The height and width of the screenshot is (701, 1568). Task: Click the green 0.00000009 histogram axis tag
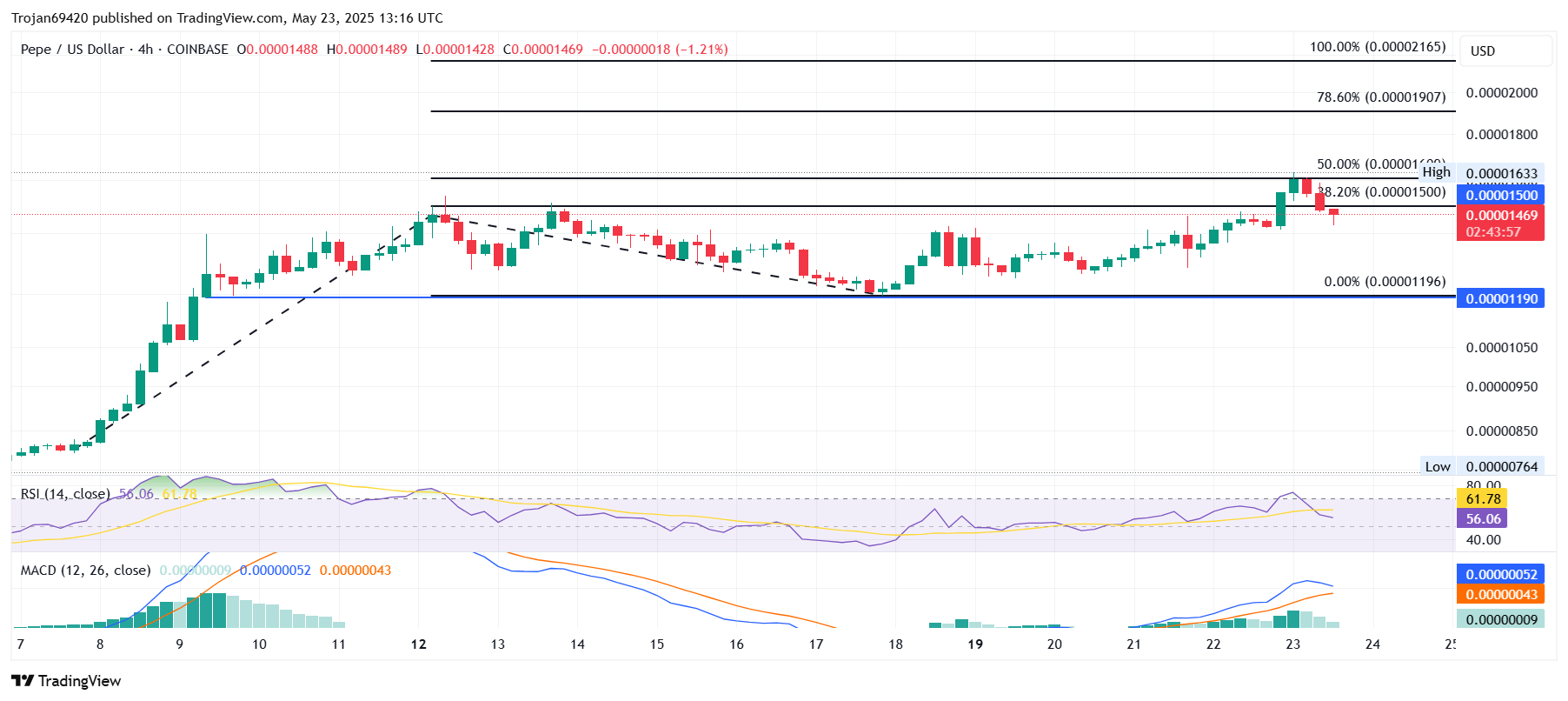point(1501,619)
